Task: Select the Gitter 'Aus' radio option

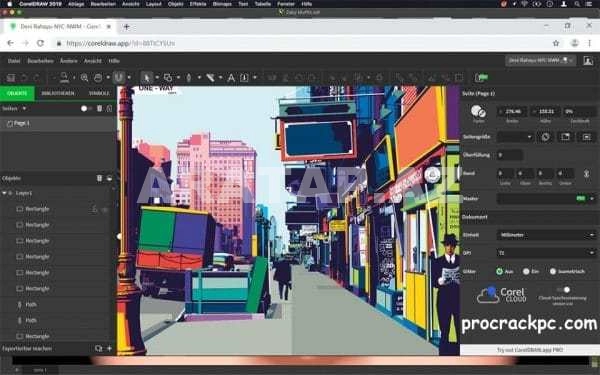Action: [x=499, y=271]
